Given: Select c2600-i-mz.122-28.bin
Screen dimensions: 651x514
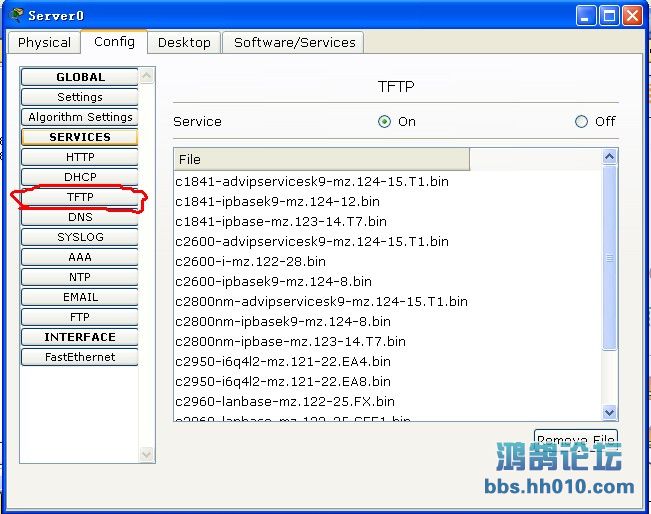Looking at the screenshot, I should point(250,262).
